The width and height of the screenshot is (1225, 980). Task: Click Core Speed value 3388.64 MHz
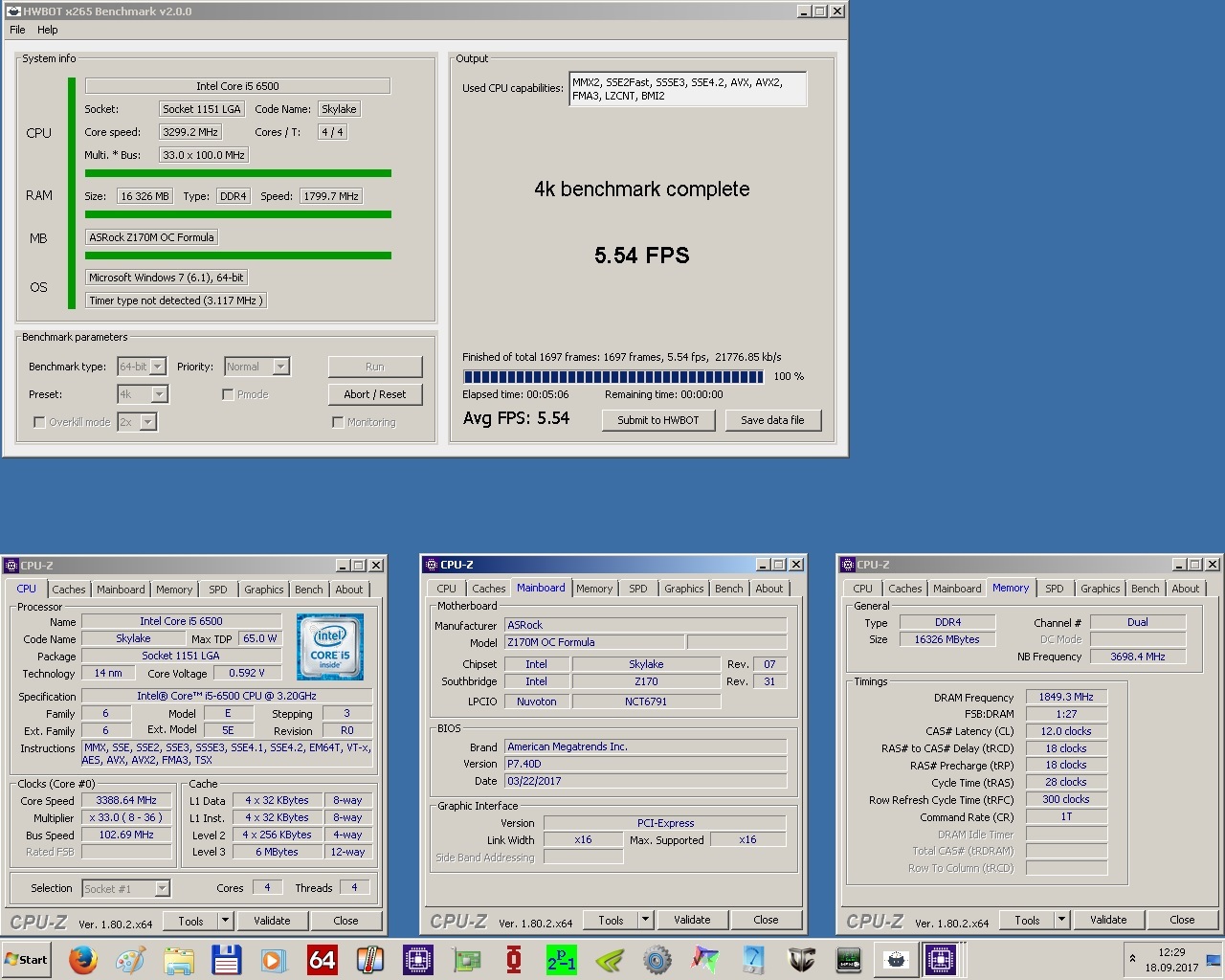pyautogui.click(x=126, y=800)
